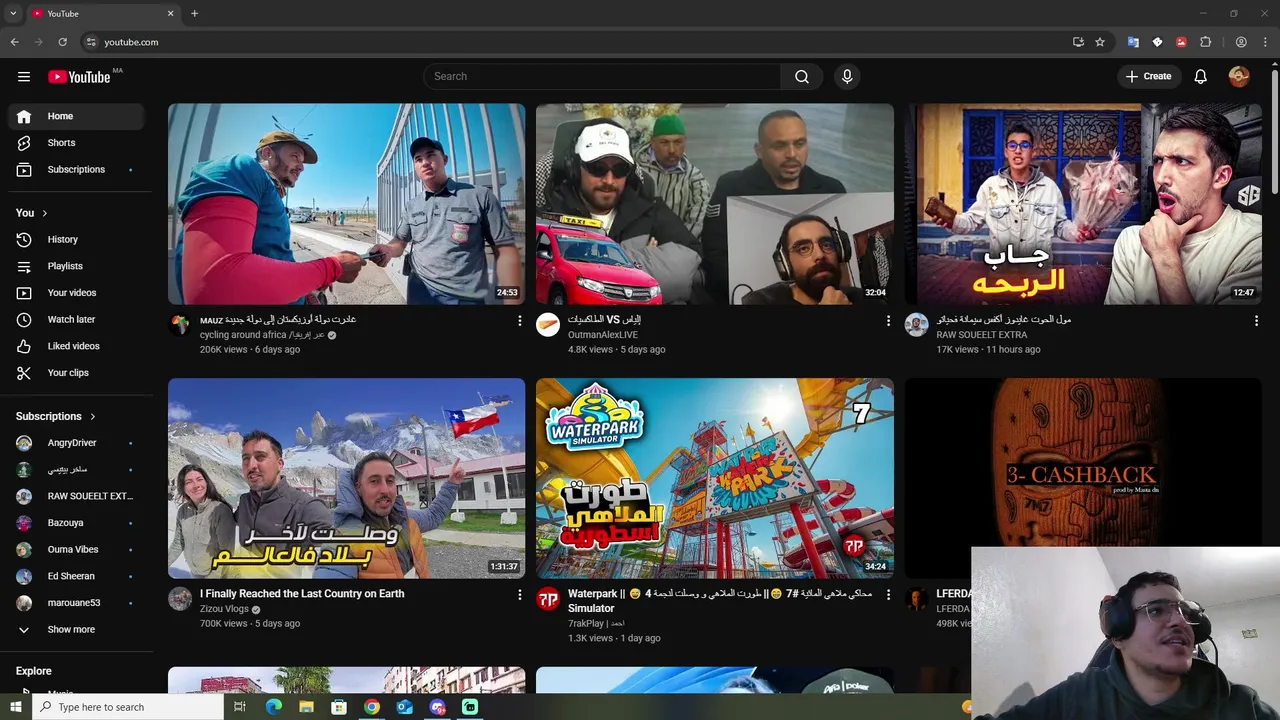1280x720 pixels.
Task: Open the tab search dropdown arrow
Action: click(13, 13)
